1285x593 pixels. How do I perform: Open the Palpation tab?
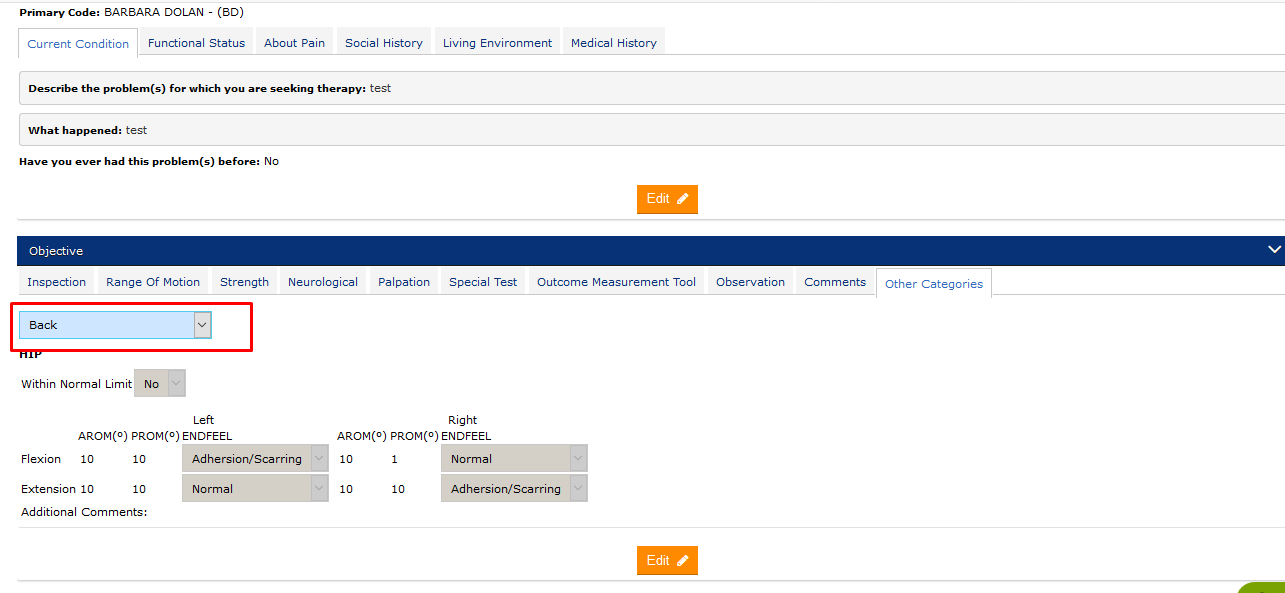point(404,282)
